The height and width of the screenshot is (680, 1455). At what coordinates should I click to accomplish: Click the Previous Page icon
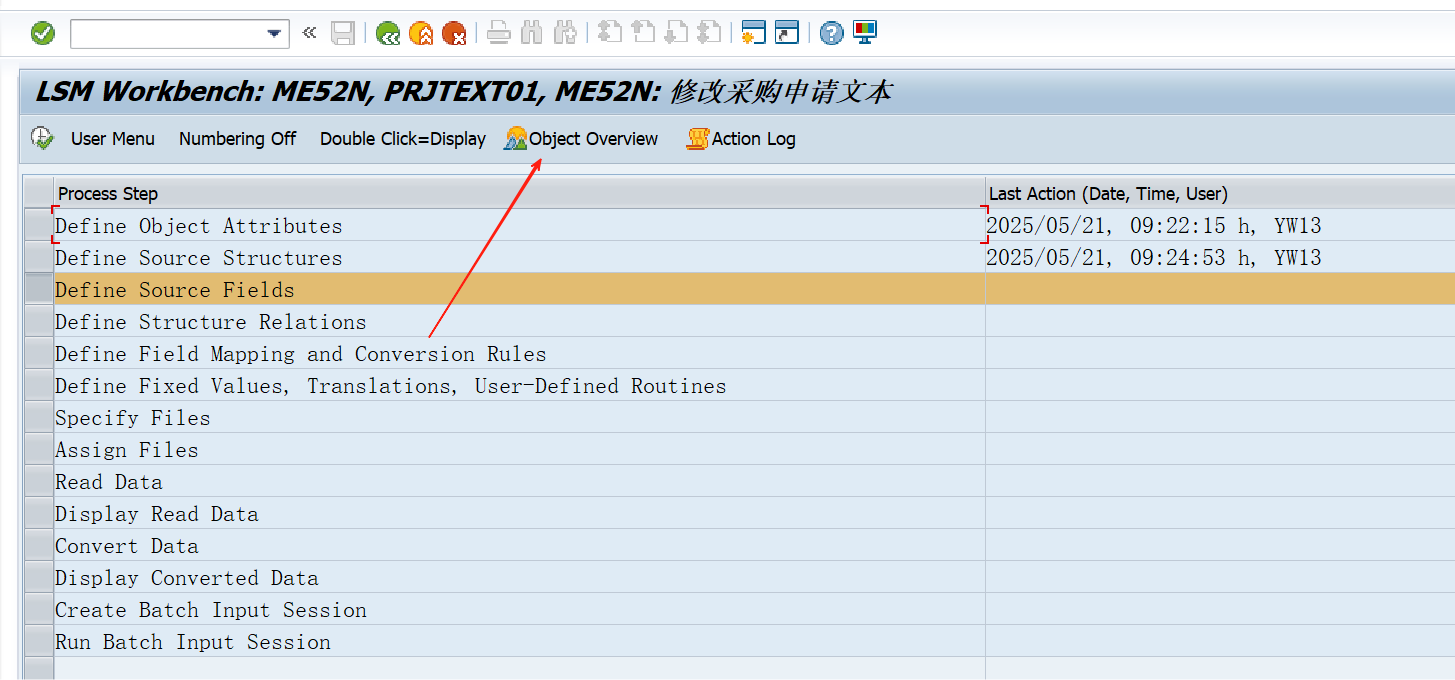point(643,34)
